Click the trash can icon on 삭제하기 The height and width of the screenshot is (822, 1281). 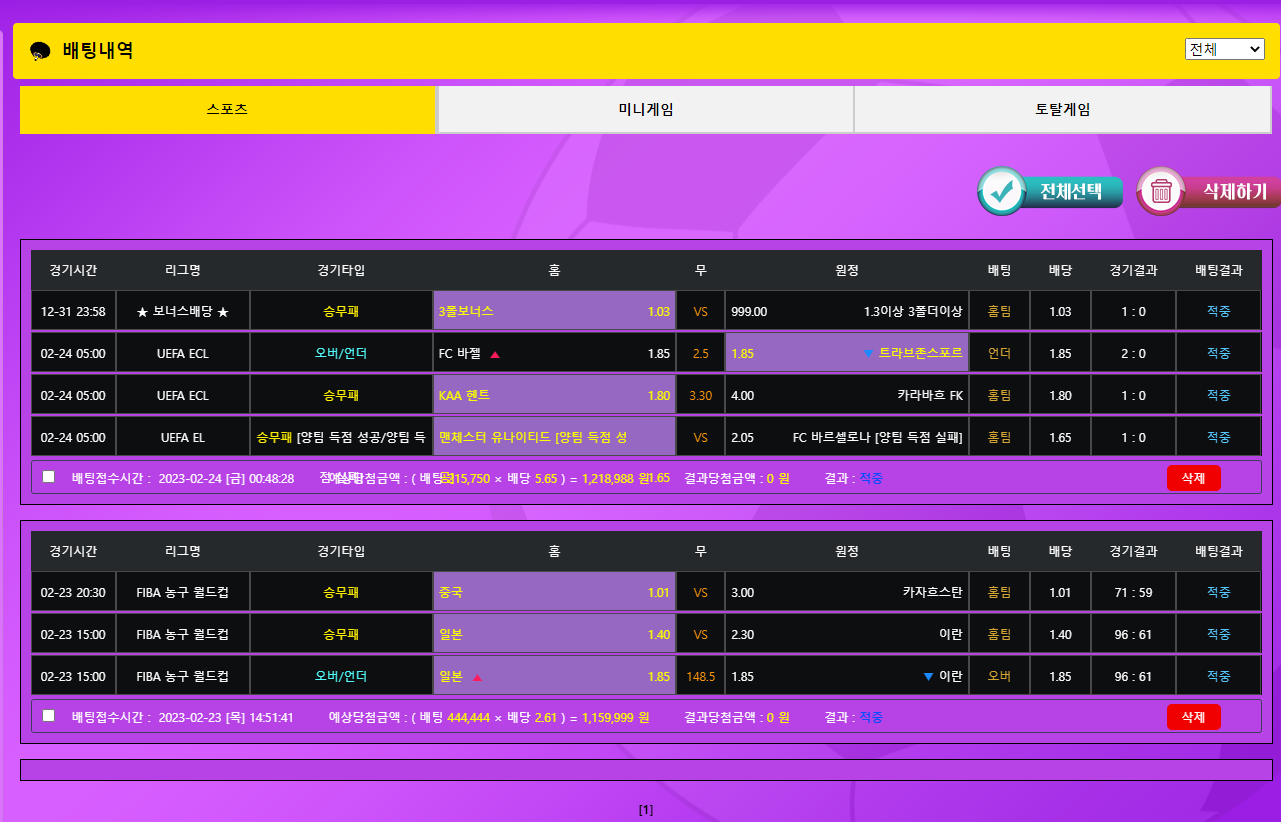pyautogui.click(x=1161, y=191)
